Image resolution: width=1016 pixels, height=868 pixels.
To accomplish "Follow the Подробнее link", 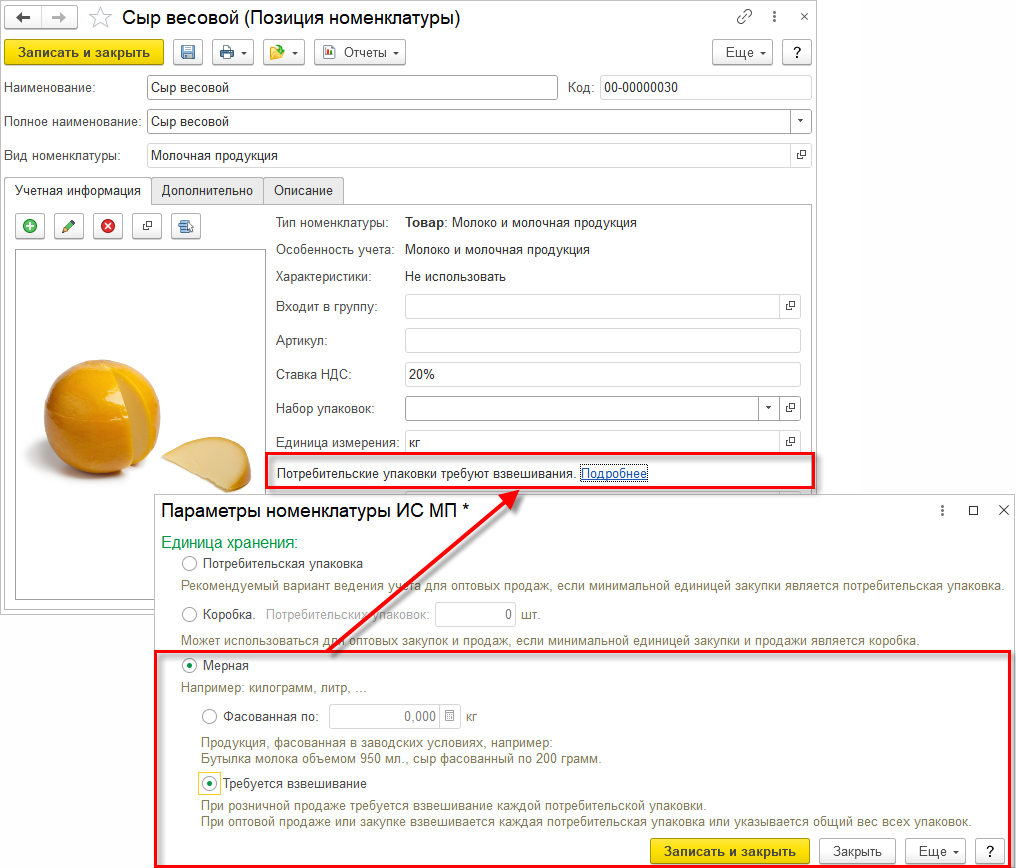I will 614,474.
